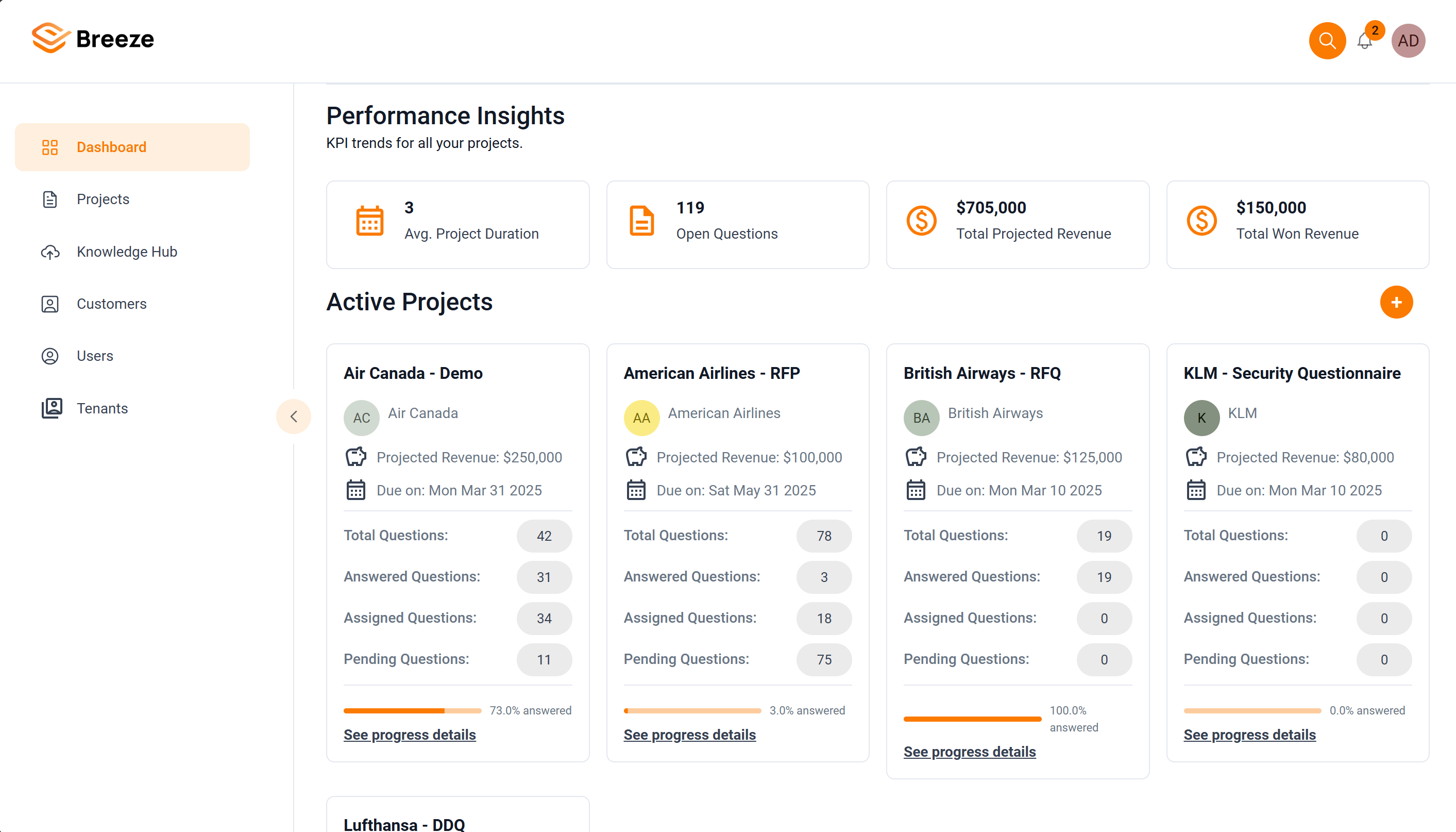Click the Breeze logo
This screenshot has width=1456, height=832.
tap(93, 39)
